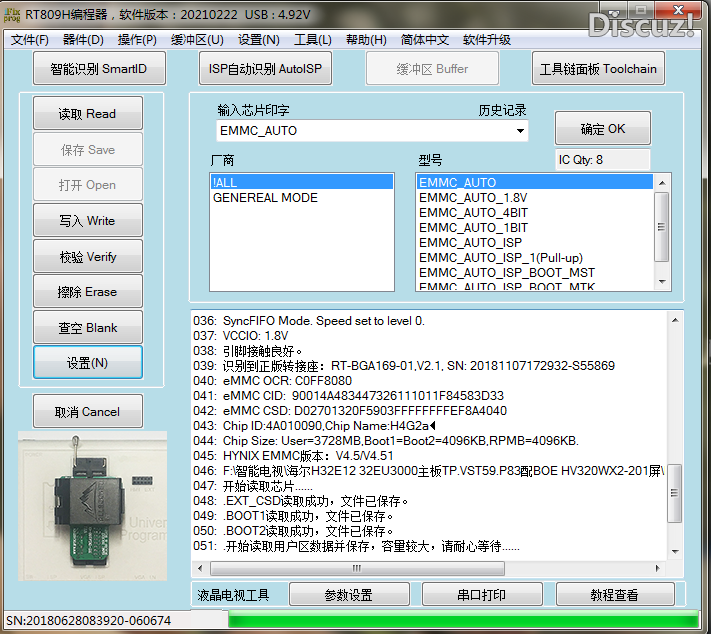This screenshot has height=634, width=711.
Task: Click the chip marking input field
Action: click(x=360, y=131)
